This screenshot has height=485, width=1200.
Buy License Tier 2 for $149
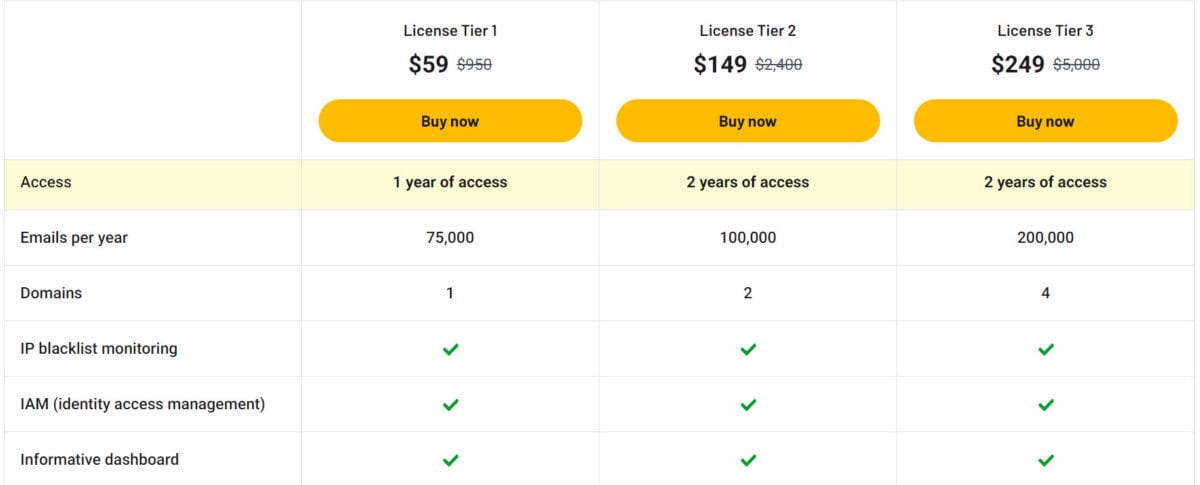pos(748,121)
